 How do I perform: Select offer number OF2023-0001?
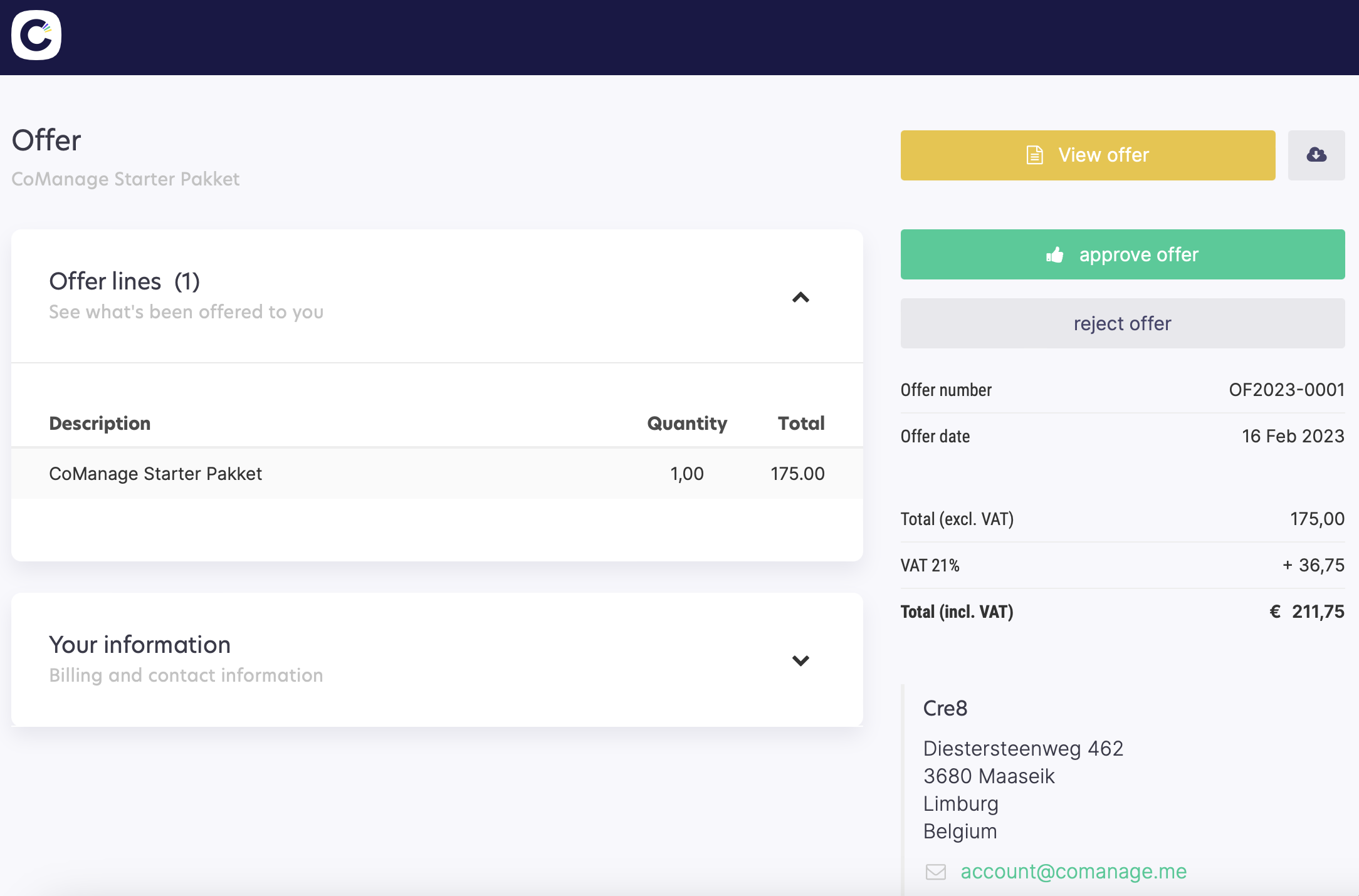[1286, 390]
